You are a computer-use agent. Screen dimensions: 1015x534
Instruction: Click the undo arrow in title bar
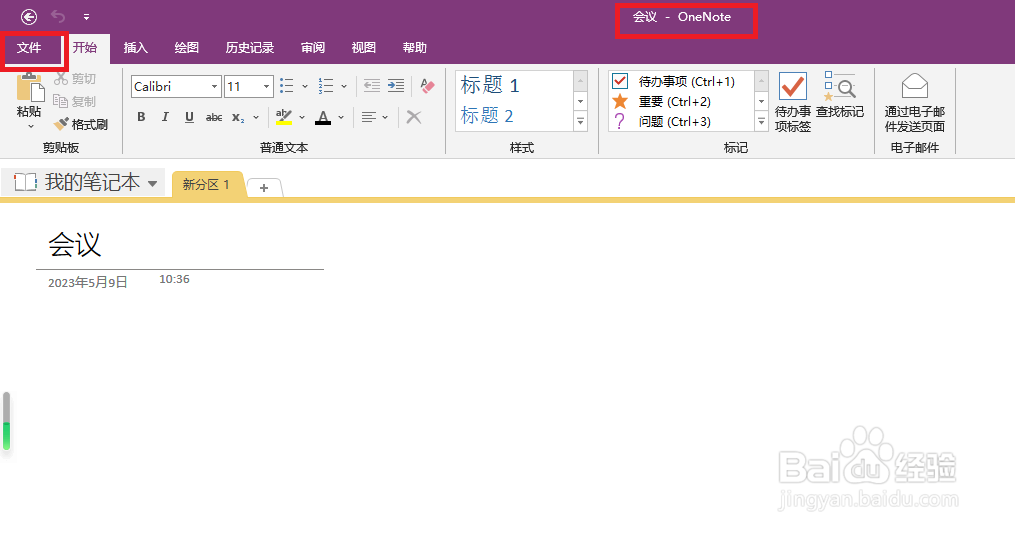(x=58, y=16)
